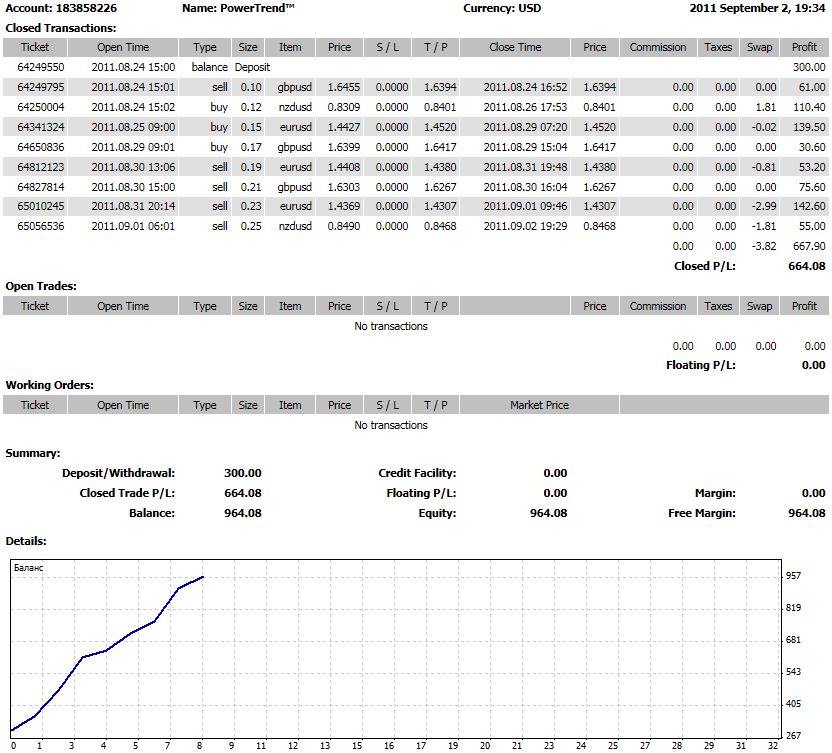
Task: Click close time 2011.09.02 19:29
Action: [x=525, y=226]
